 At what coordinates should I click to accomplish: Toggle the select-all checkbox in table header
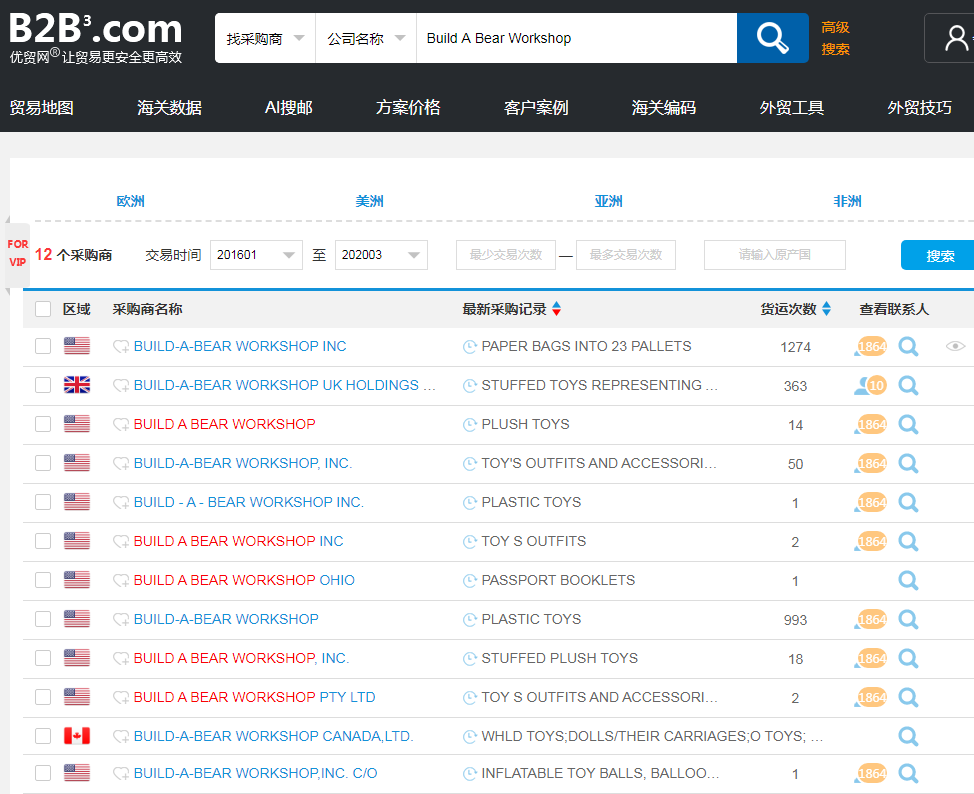pyautogui.click(x=43, y=309)
